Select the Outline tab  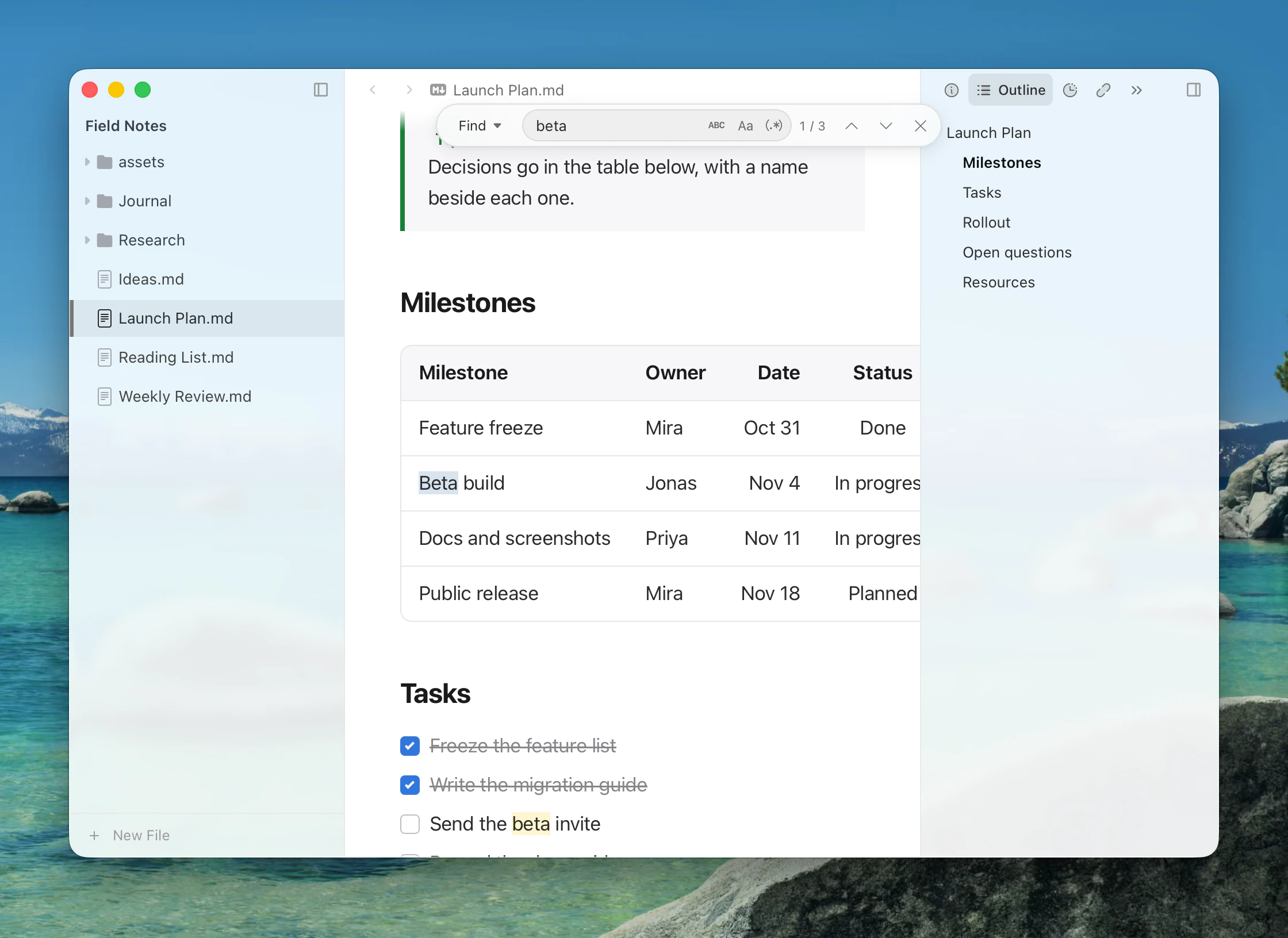point(1010,90)
